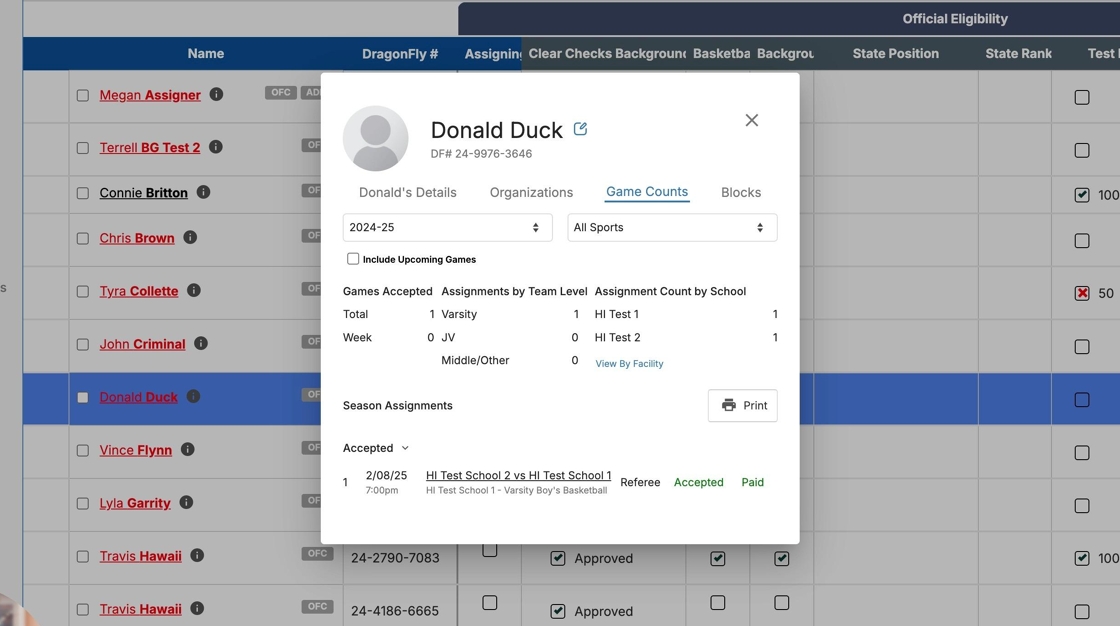Image resolution: width=1120 pixels, height=626 pixels.
Task: Click the info icon beside Vince Flynn
Action: 187,449
